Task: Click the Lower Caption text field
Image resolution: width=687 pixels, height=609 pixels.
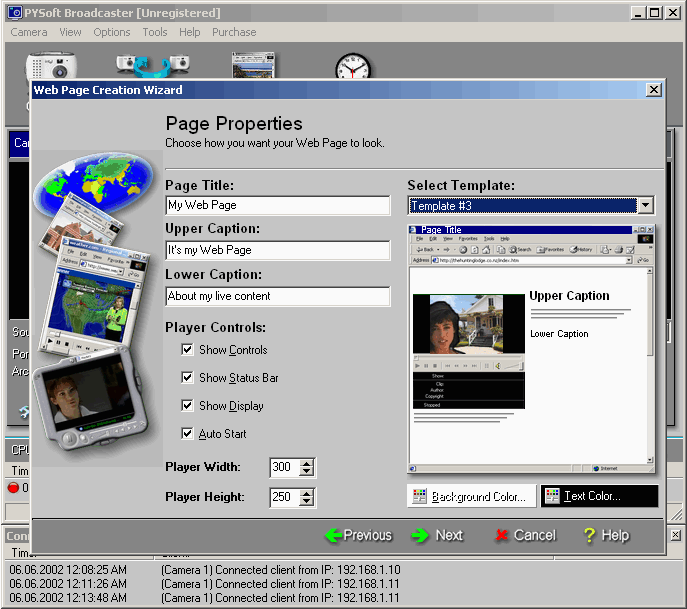Action: point(277,296)
